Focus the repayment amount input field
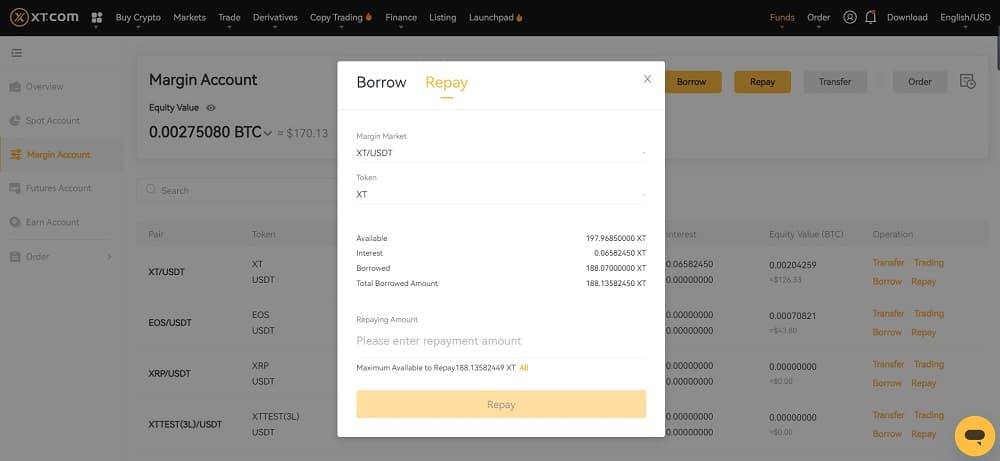 [x=501, y=341]
